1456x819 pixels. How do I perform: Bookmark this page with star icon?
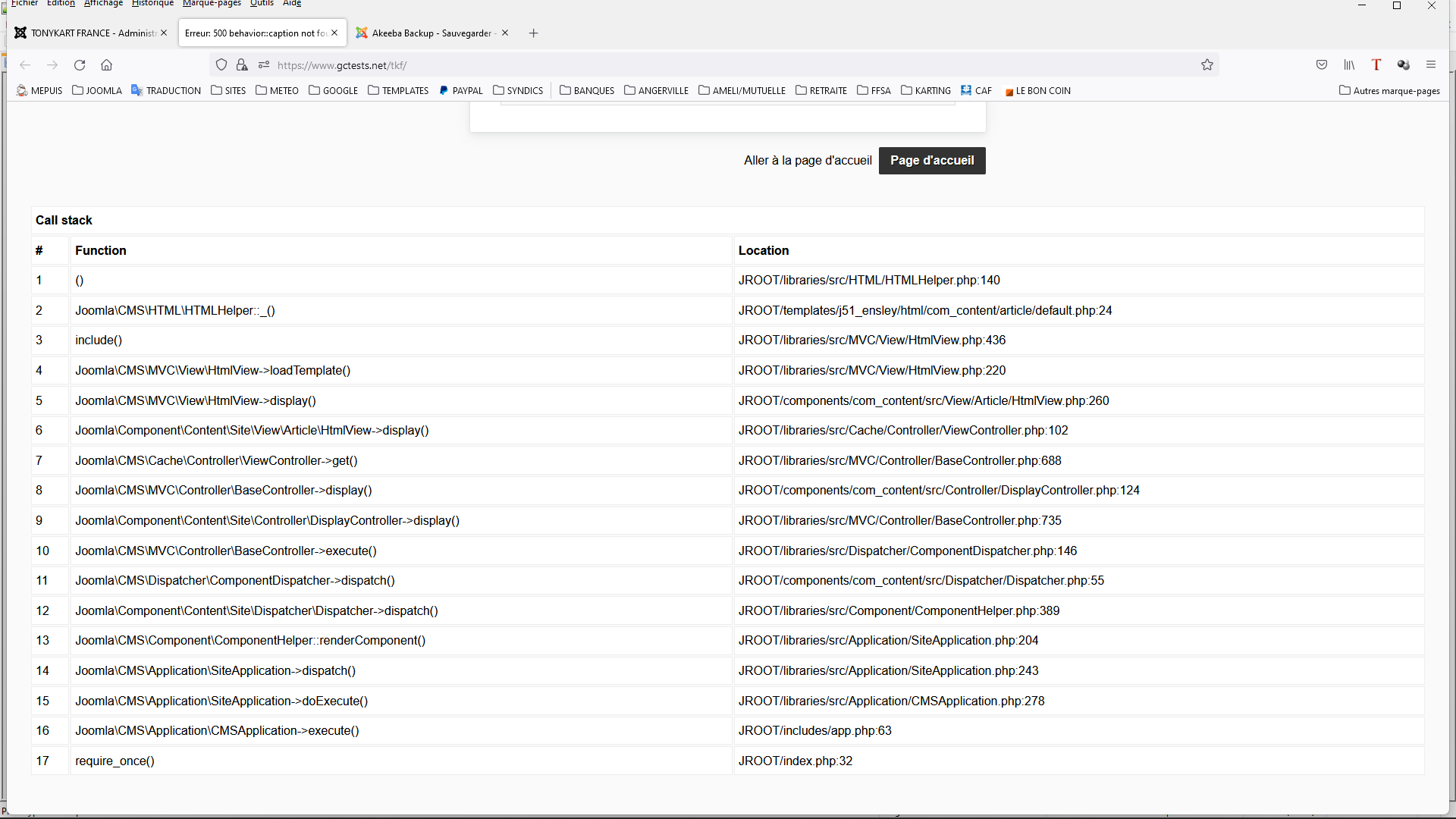click(1207, 65)
